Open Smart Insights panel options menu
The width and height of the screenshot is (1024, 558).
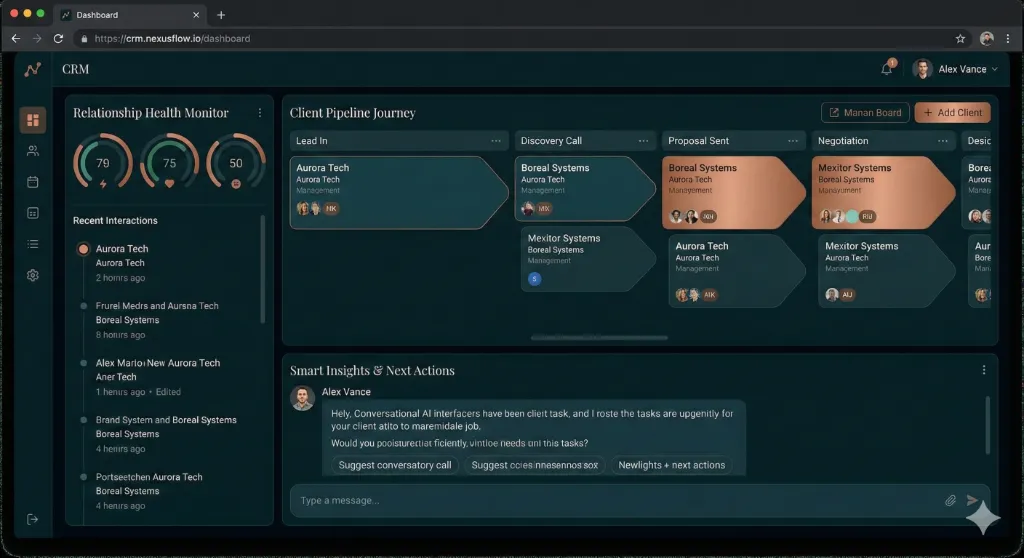point(983,370)
